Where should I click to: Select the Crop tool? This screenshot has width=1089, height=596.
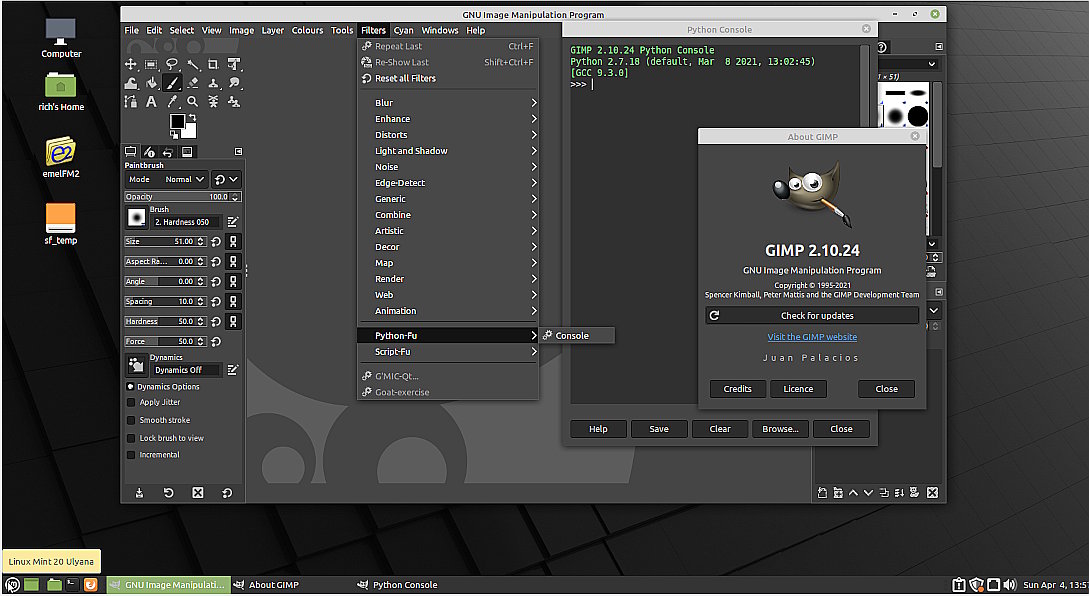213,65
